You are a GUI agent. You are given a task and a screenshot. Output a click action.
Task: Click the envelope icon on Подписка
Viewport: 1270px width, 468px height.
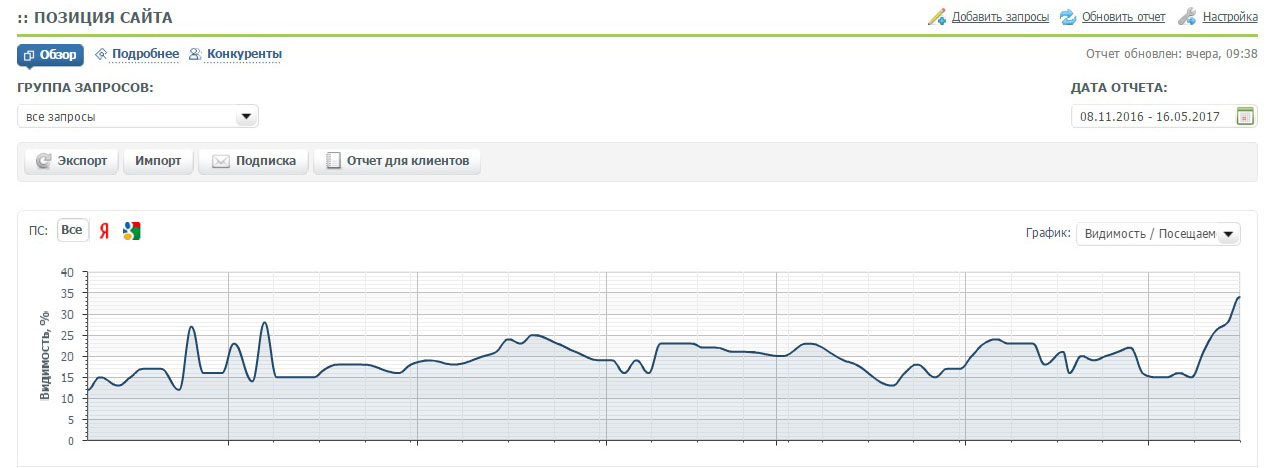(221, 161)
